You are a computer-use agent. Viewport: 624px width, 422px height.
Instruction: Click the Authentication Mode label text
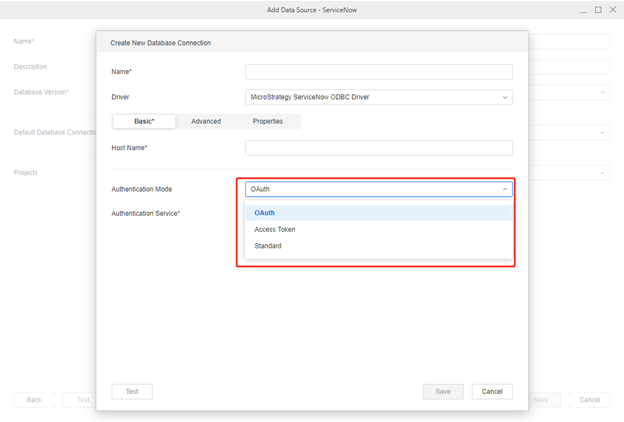[142, 189]
